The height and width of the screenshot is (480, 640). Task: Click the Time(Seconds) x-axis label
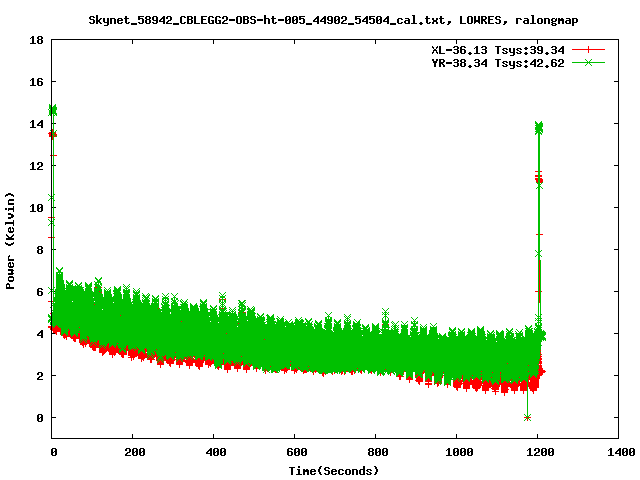333,471
